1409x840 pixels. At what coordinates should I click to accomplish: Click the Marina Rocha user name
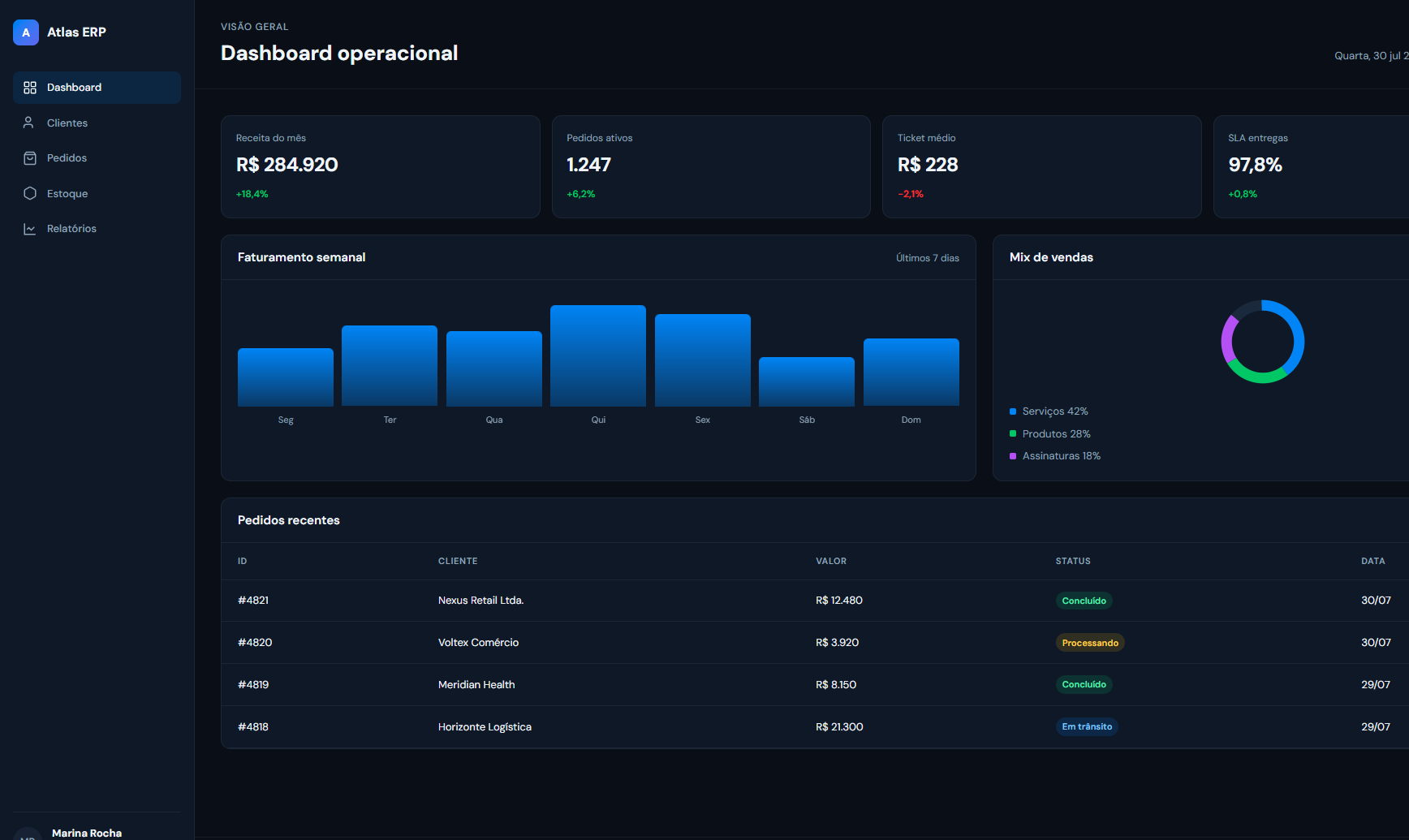pos(87,834)
